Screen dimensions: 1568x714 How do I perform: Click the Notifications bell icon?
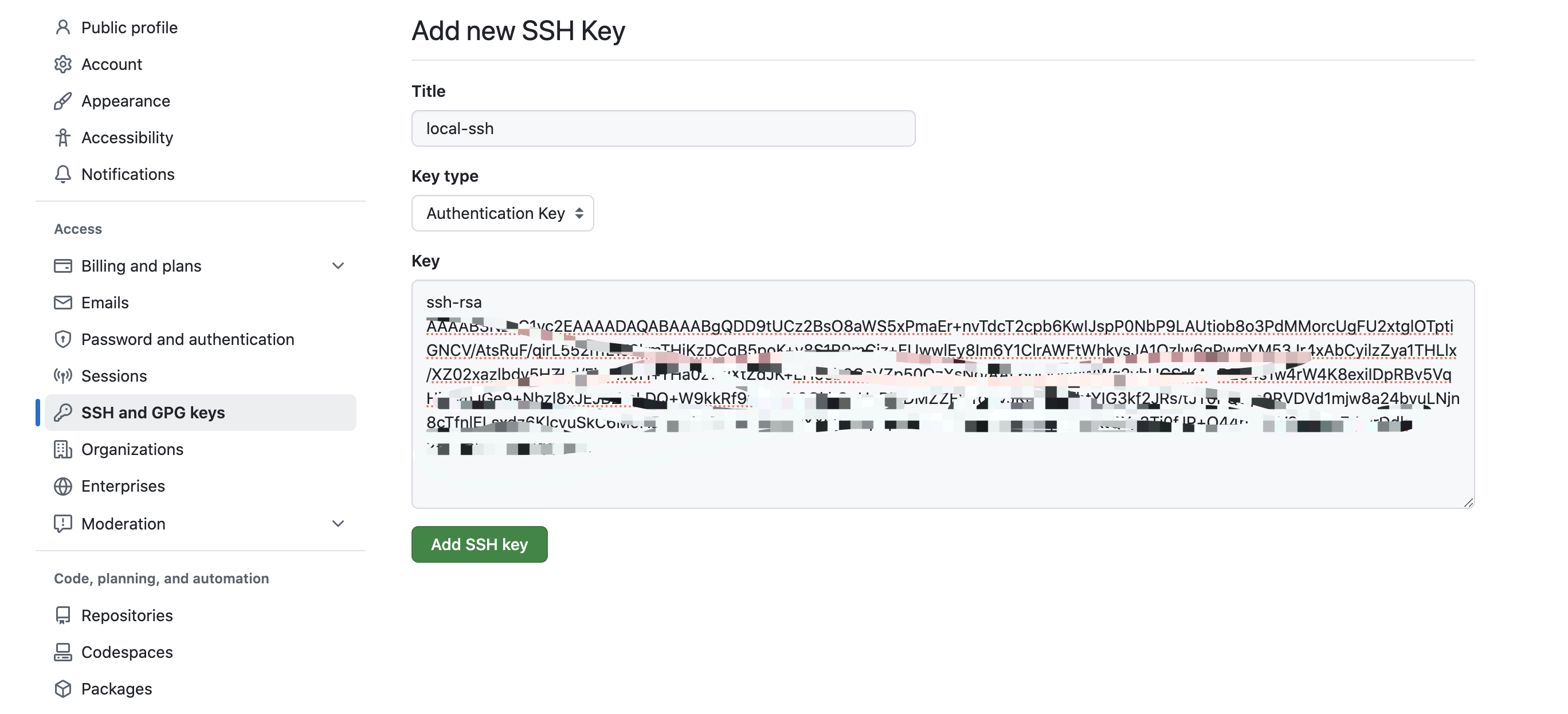pos(64,174)
